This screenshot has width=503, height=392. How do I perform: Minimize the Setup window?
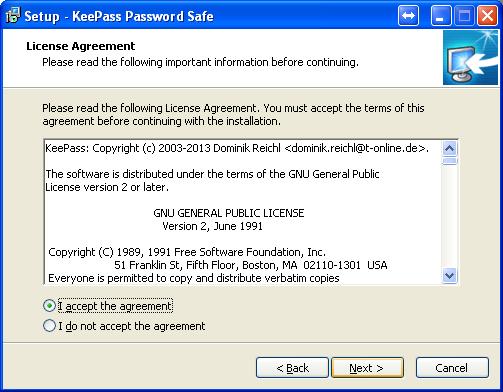441,15
